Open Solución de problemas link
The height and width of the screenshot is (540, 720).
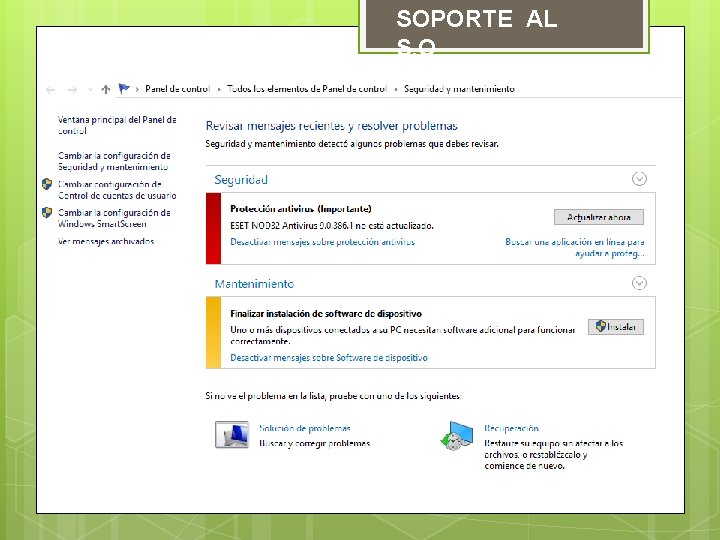pos(305,428)
